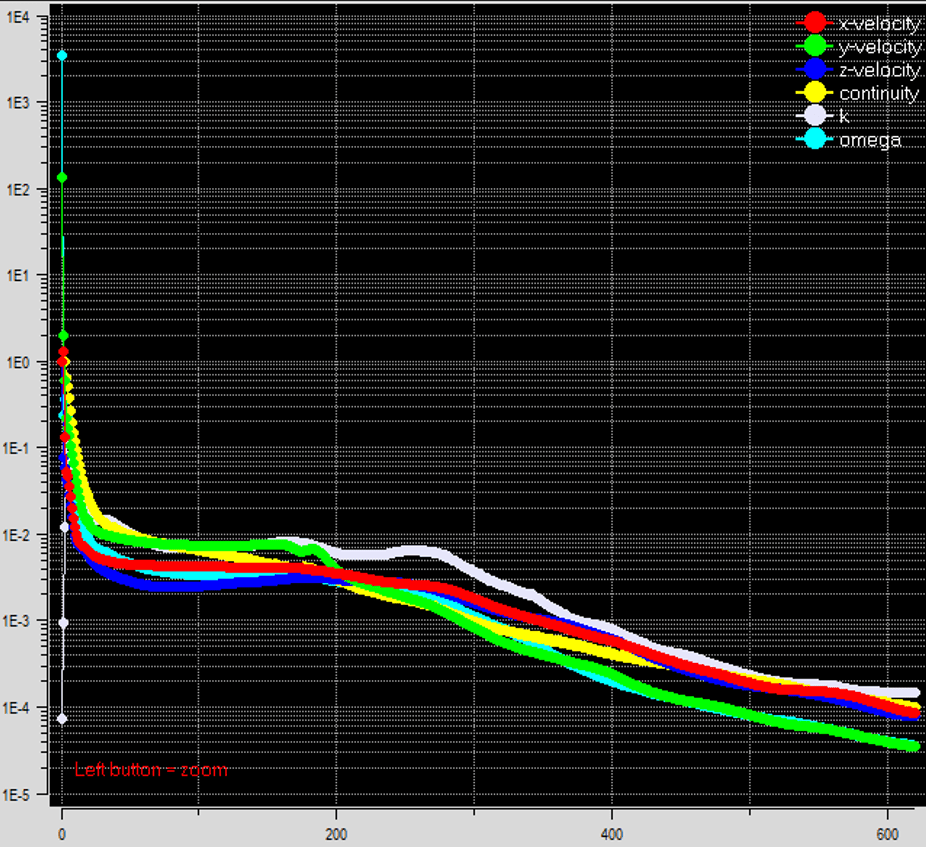
Task: Click the end of the green y-velocity curve
Action: pos(913,746)
